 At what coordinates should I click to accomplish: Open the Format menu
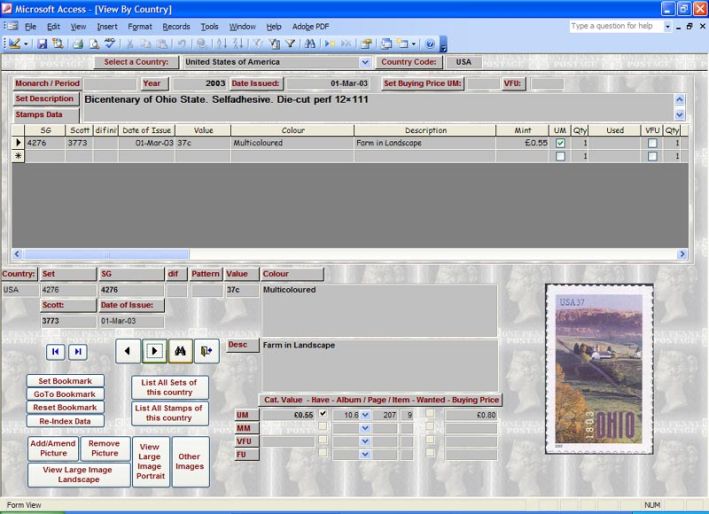pyautogui.click(x=140, y=27)
